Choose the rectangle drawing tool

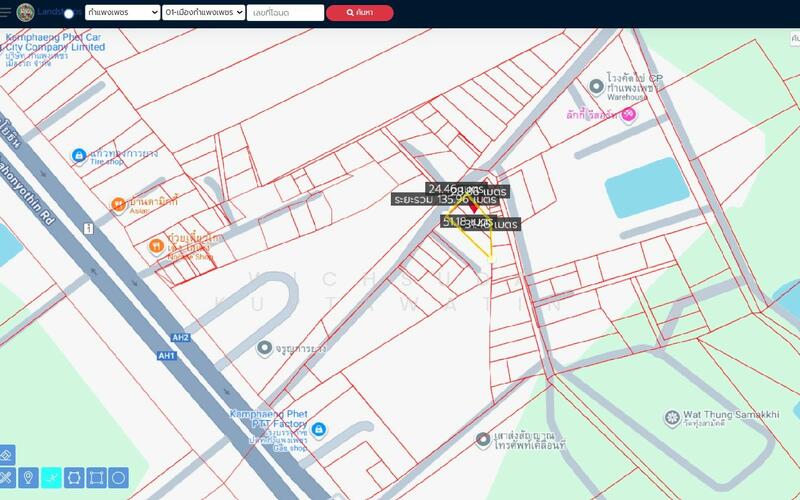tap(96, 477)
